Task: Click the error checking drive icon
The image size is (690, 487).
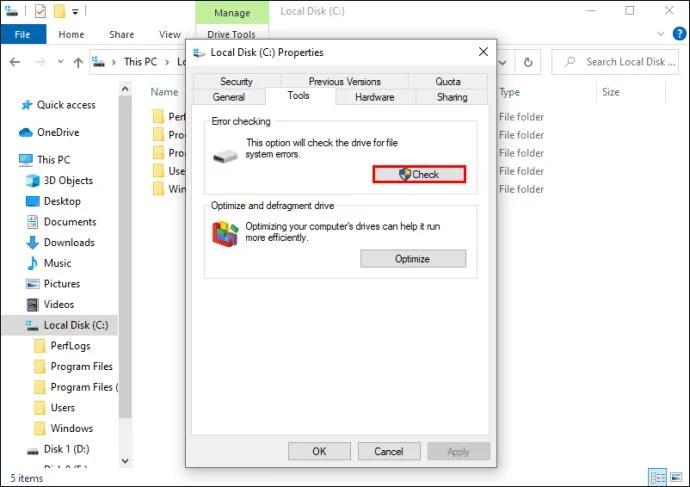Action: (x=225, y=156)
